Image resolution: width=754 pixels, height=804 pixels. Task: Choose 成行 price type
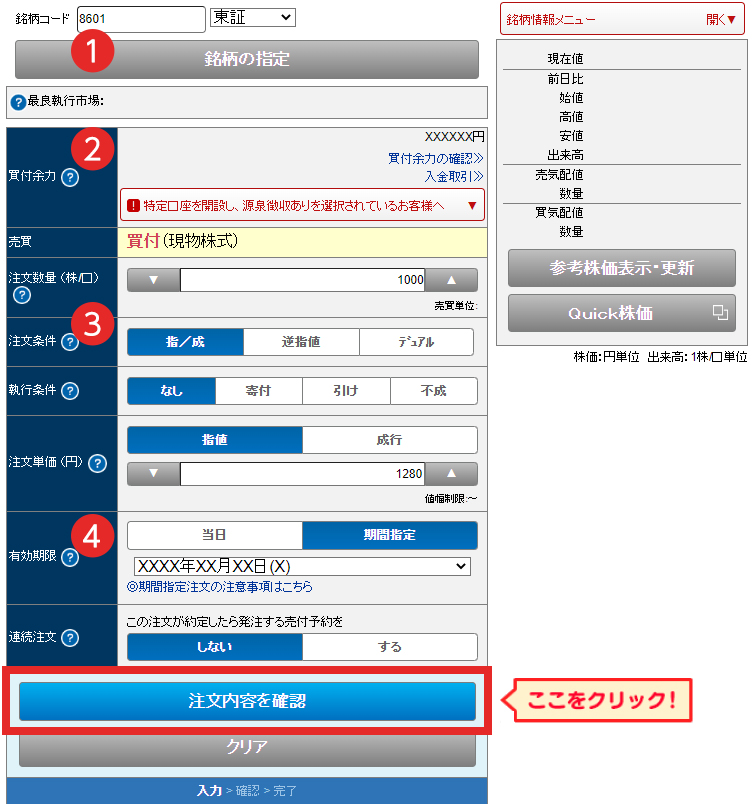tap(390, 440)
